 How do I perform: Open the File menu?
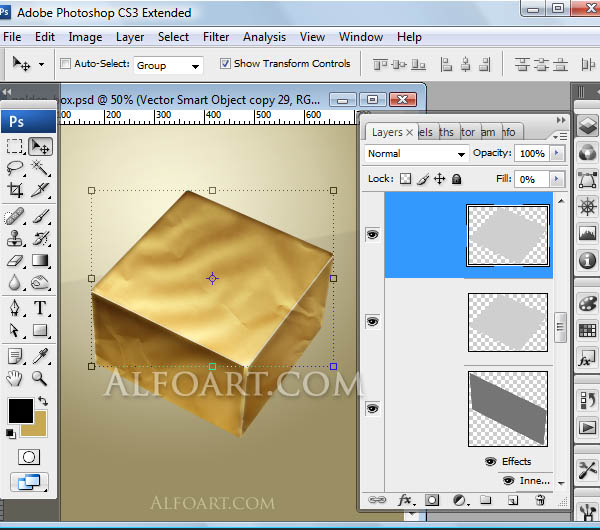(12, 37)
